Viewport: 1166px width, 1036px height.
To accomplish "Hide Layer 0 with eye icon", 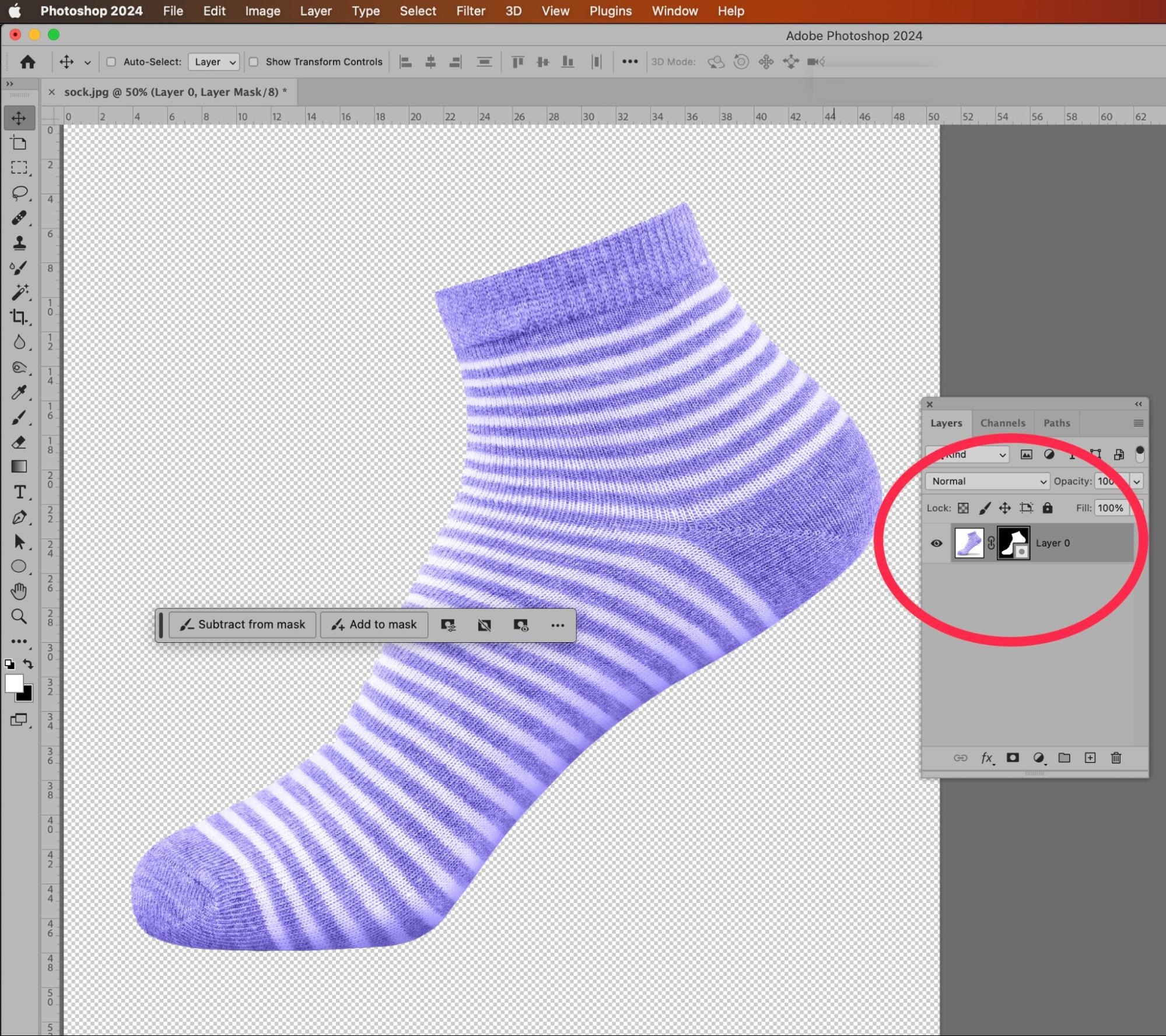I will click(x=936, y=543).
